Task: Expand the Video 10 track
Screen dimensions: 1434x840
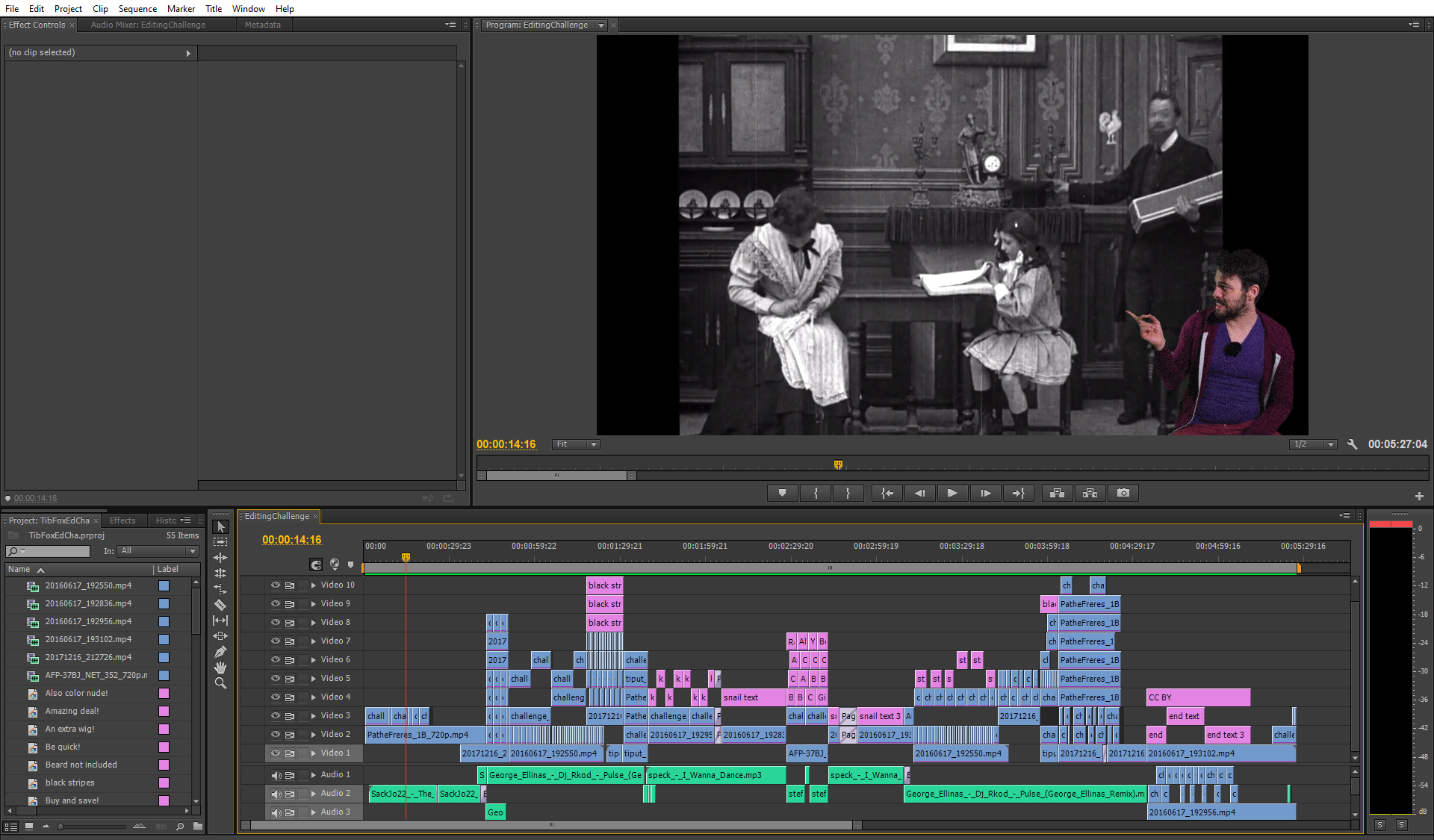Action: tap(314, 585)
